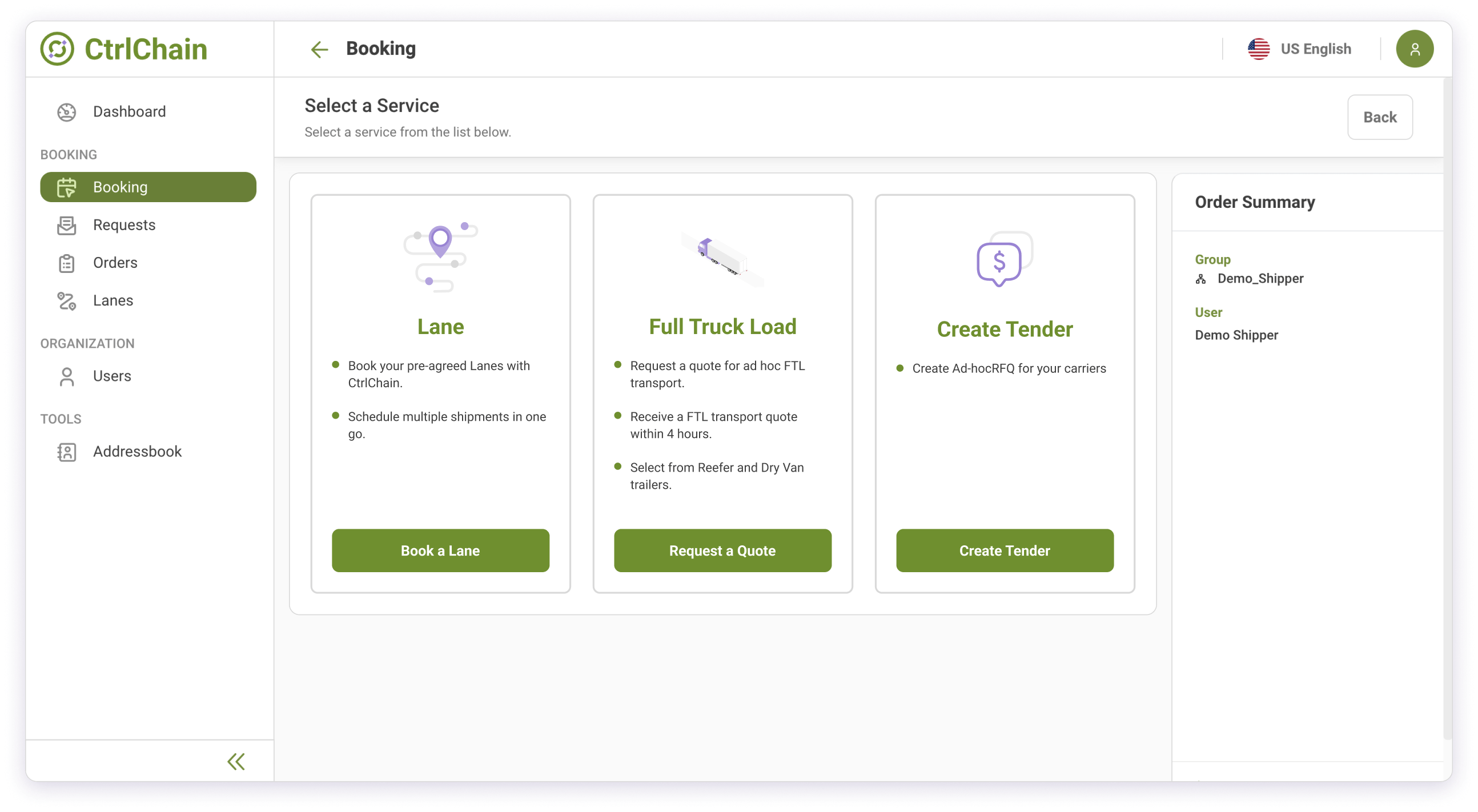Click the Demo_Shipper group hierarchy icon
1478x812 pixels.
click(1200, 279)
